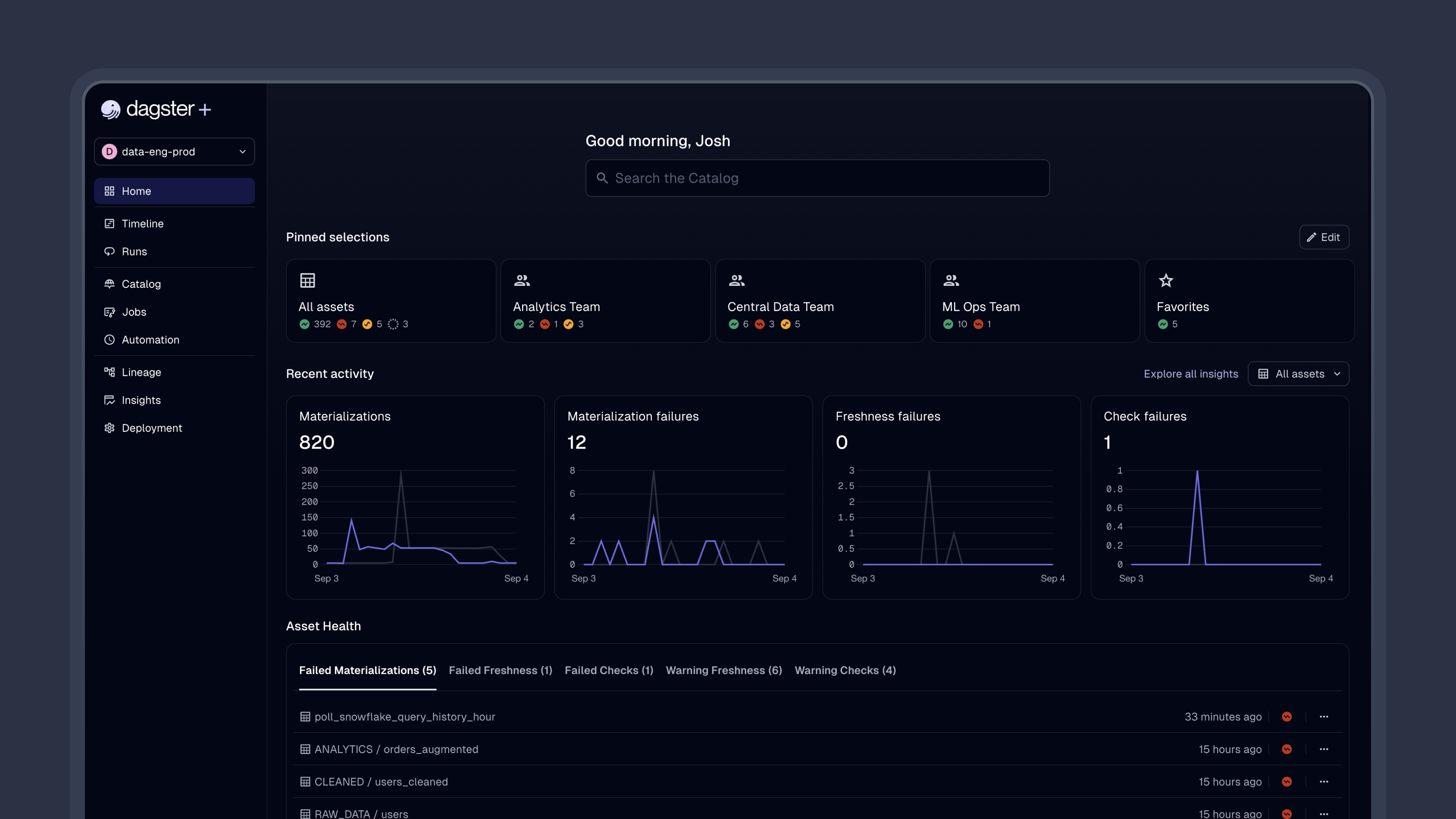Open CLEANED / users_cleaned asset
The height and width of the screenshot is (819, 1456).
tap(381, 782)
